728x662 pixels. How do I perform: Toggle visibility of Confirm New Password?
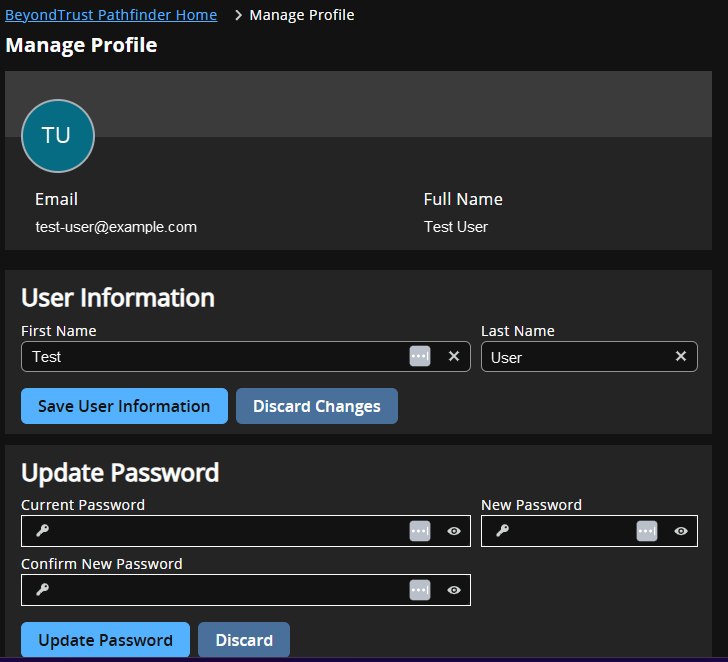pyautogui.click(x=454, y=590)
